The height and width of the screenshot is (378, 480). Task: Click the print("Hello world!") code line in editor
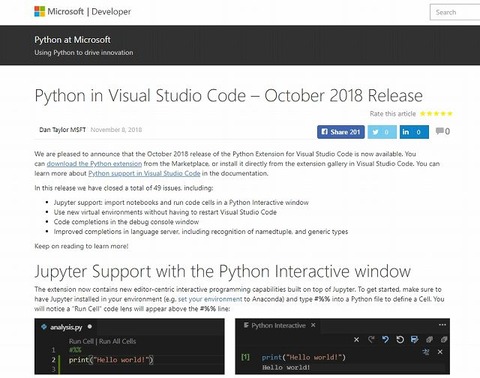click(111, 360)
